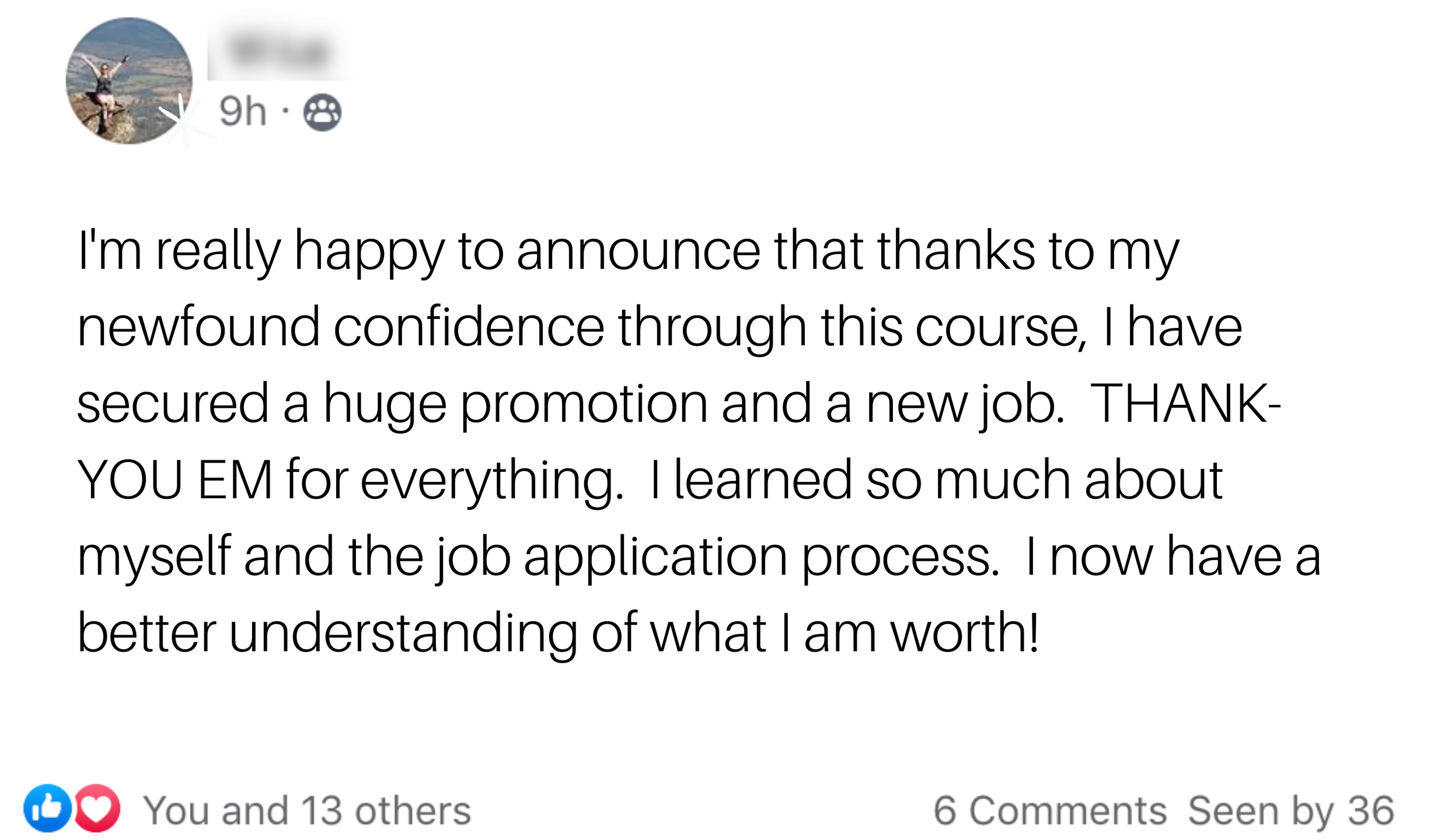Viewport: 1434px width, 840px height.
Task: Click the word "application" in the post
Action: pyautogui.click(x=656, y=558)
